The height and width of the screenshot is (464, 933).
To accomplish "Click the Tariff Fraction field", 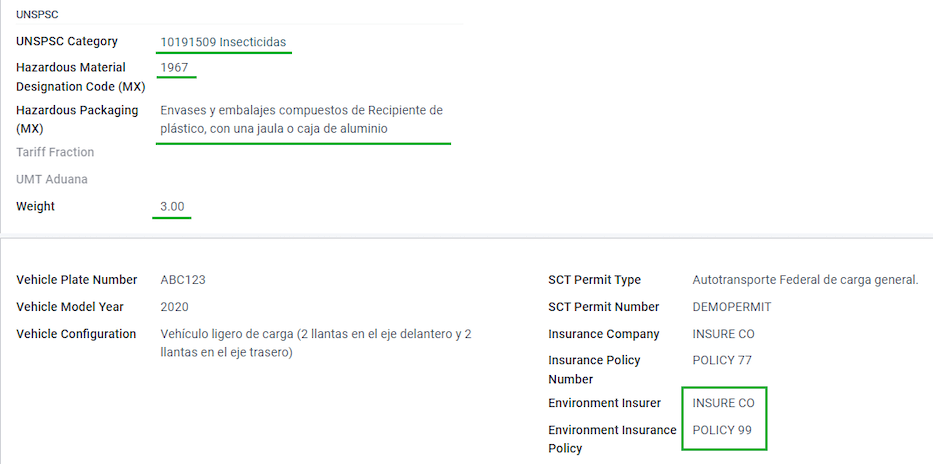I will (x=303, y=152).
